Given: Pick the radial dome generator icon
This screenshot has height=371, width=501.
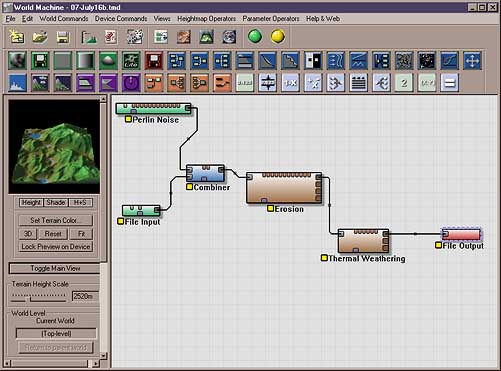Looking at the screenshot, I should [x=108, y=61].
